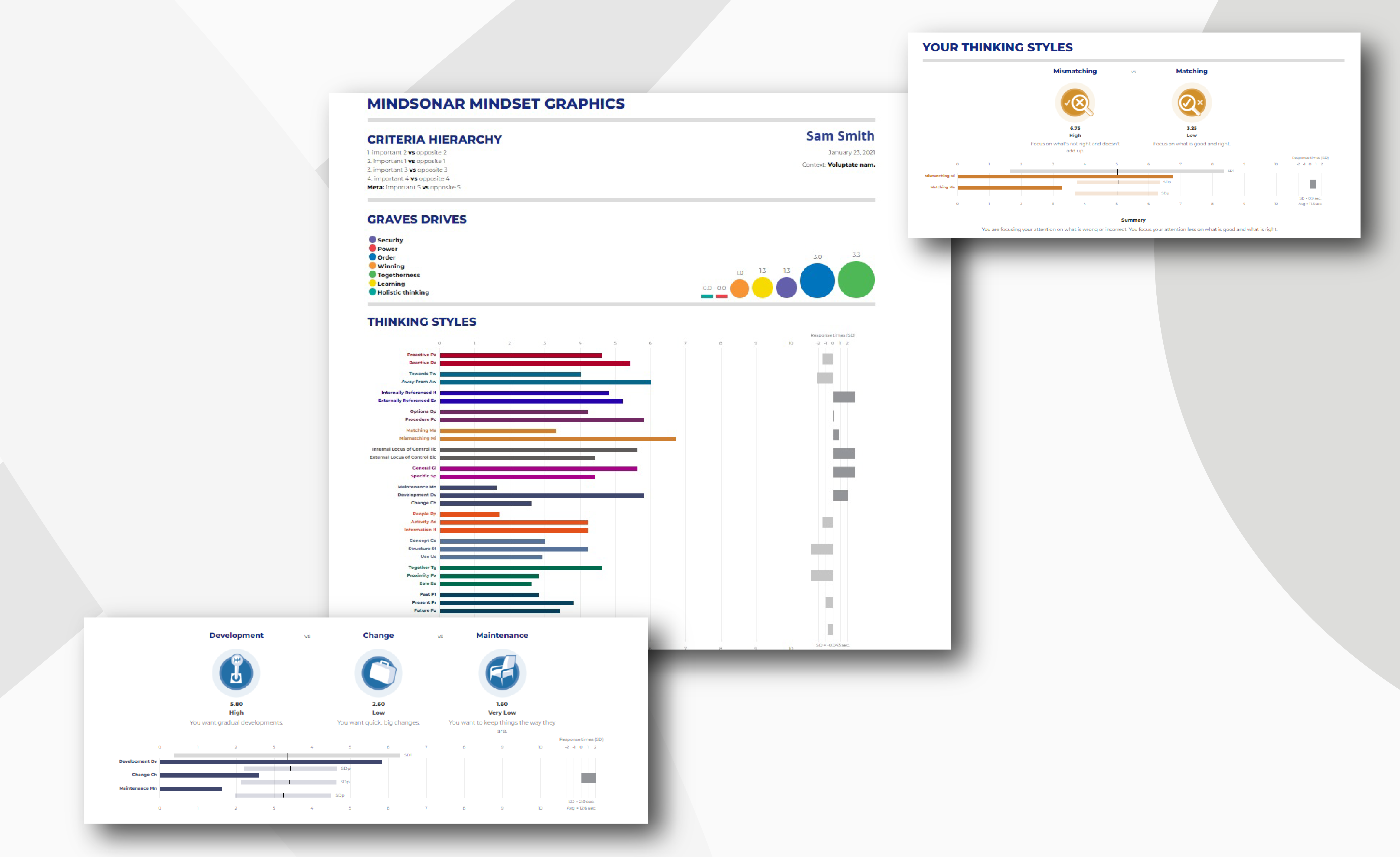Click the Present Pr bar label
This screenshot has width=1400, height=857.
pos(424,602)
